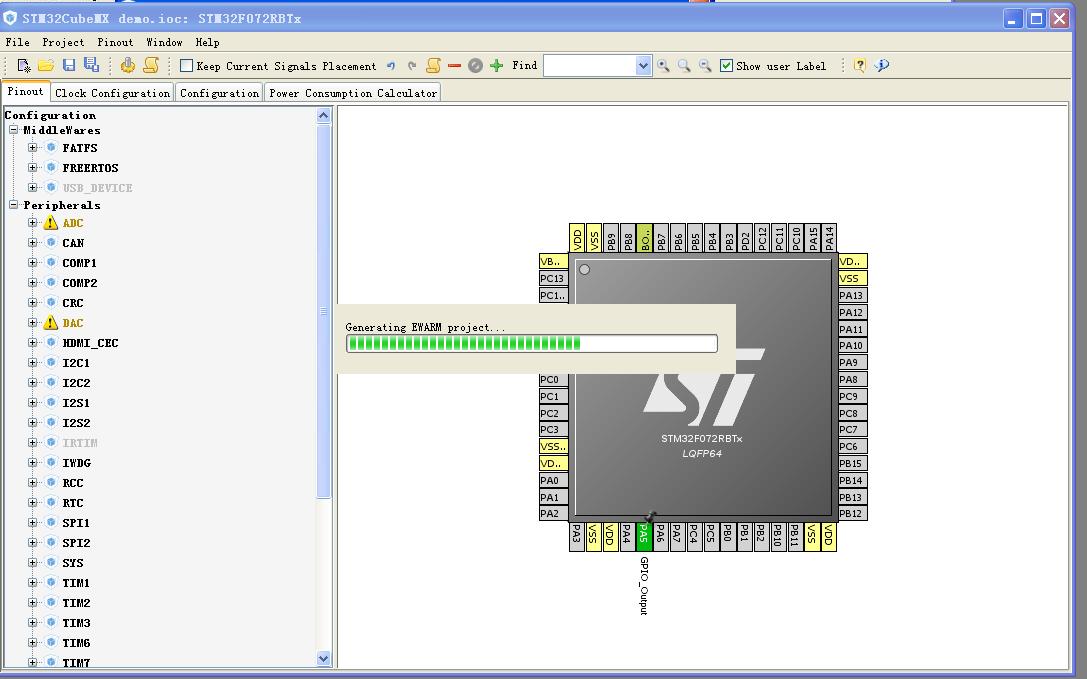Click the green BOOT0 pin at chip top
This screenshot has width=1087, height=679.
(x=645, y=238)
